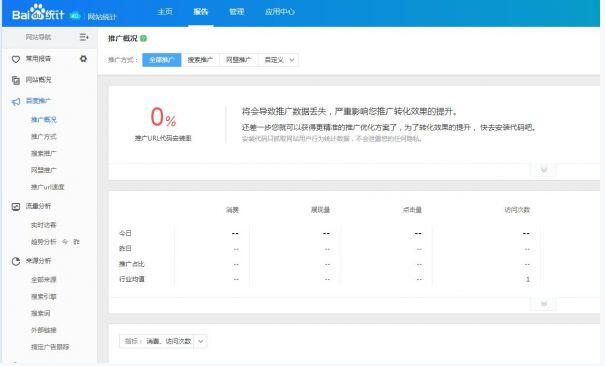Open 来源分析 section in sidebar
The height and width of the screenshot is (366, 605).
(x=38, y=261)
